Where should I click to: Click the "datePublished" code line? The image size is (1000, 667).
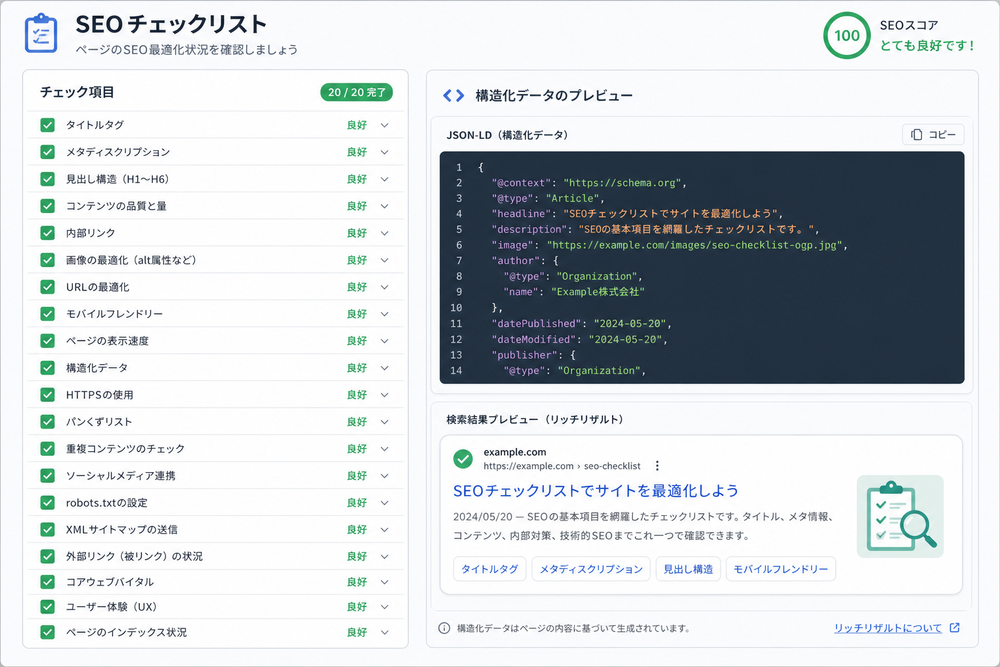click(582, 323)
